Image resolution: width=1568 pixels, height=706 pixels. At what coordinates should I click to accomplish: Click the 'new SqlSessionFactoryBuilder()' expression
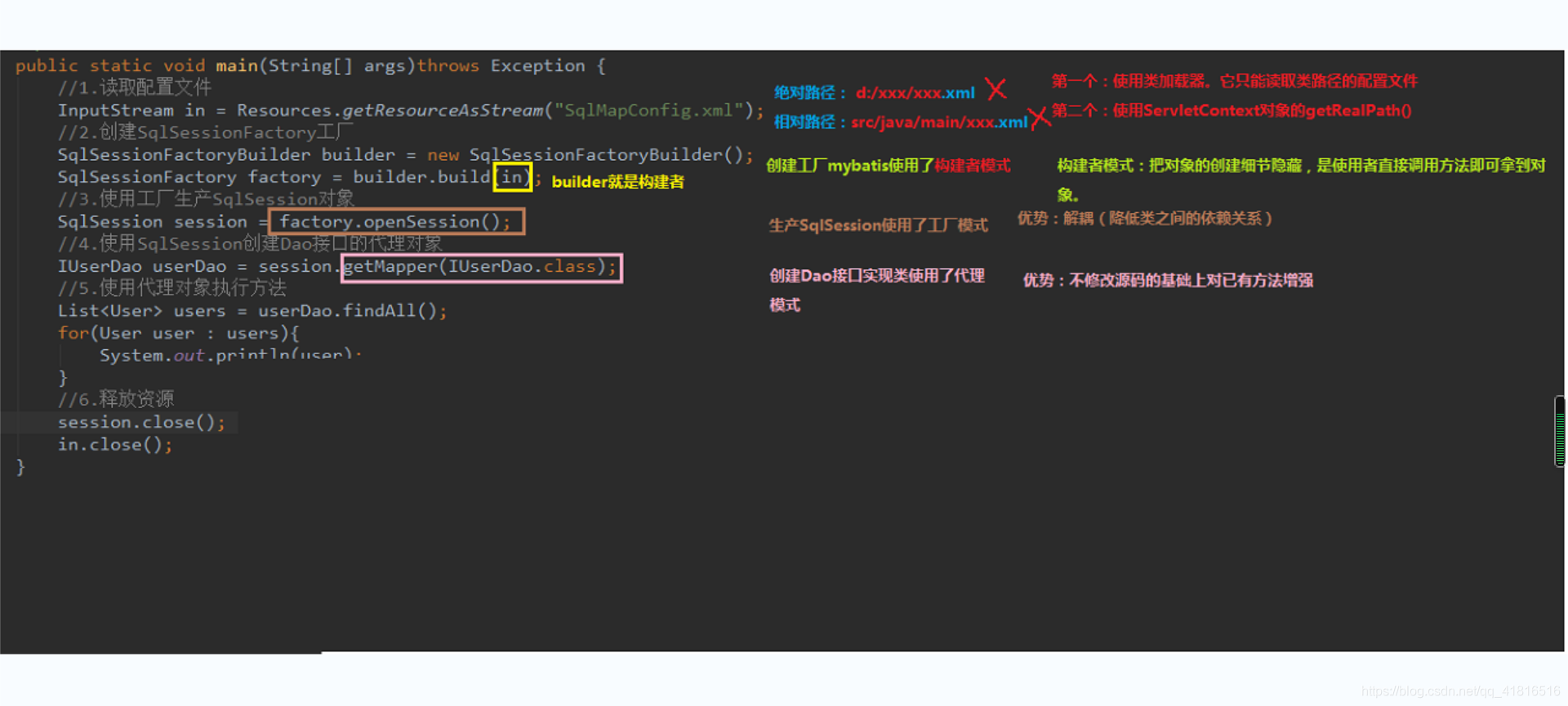pyautogui.click(x=585, y=154)
